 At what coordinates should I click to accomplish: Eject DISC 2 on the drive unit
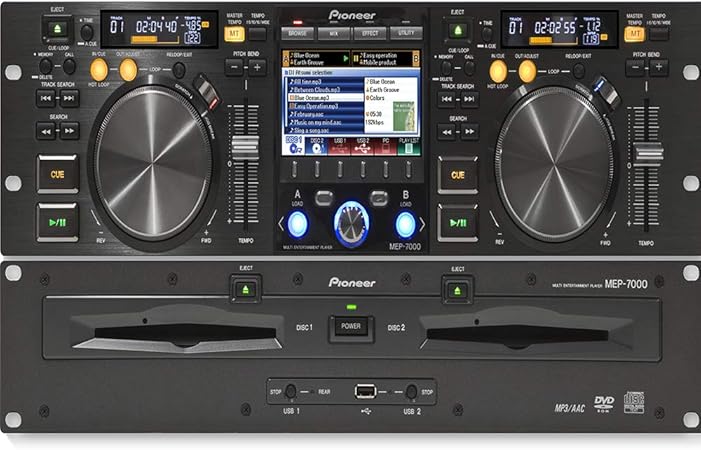tap(457, 291)
